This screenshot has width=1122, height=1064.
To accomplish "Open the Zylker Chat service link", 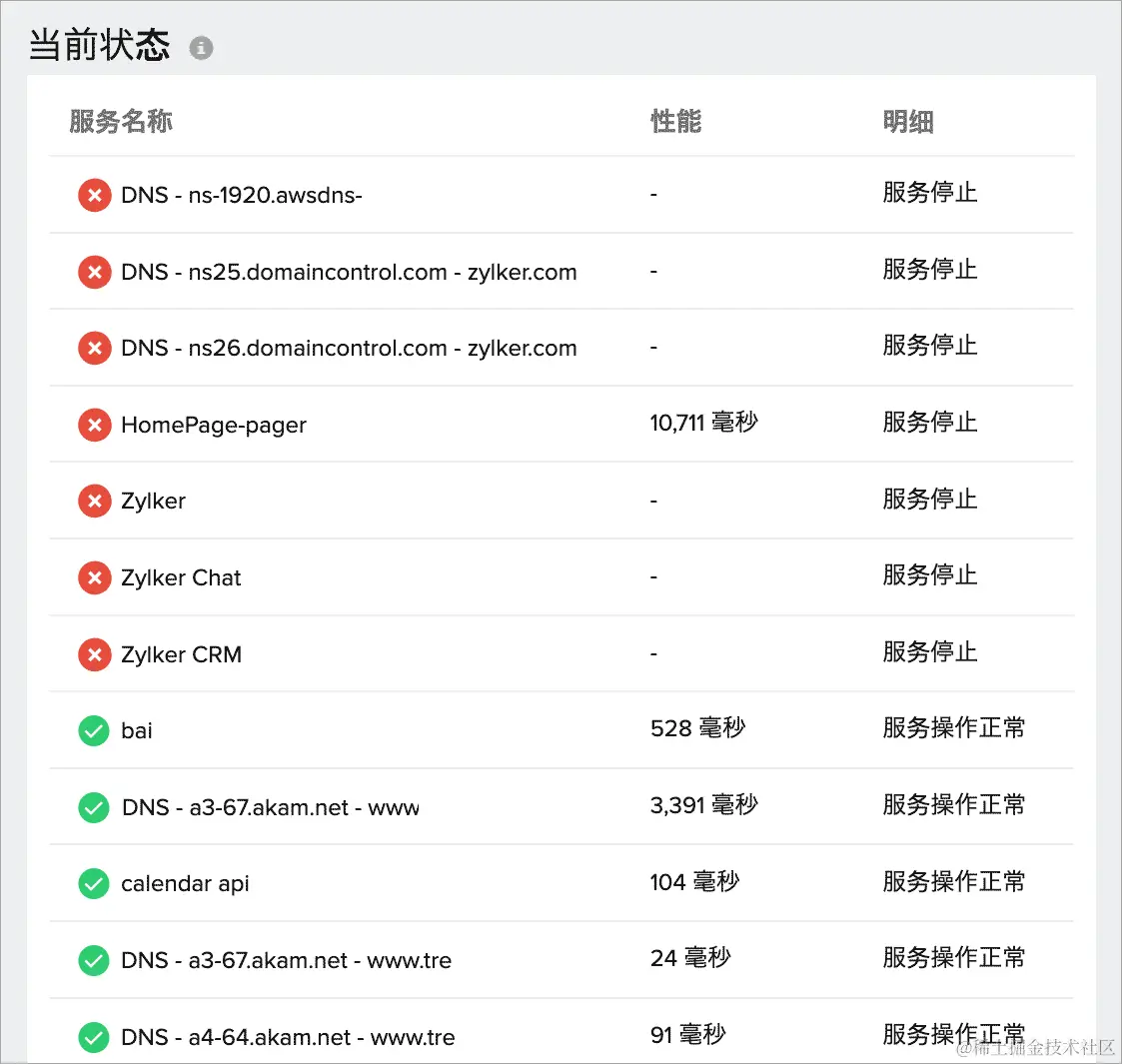I will pos(181,577).
